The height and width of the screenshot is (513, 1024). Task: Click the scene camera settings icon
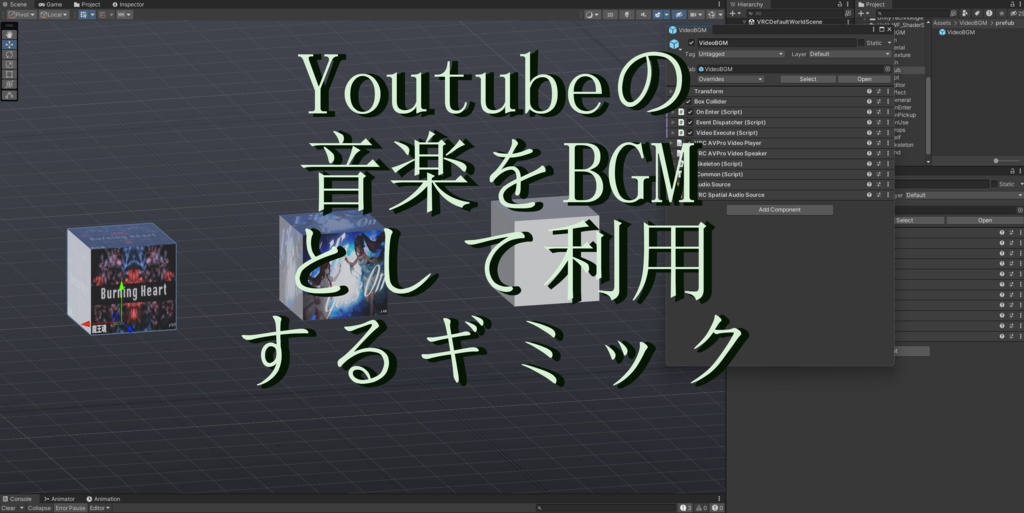(694, 14)
